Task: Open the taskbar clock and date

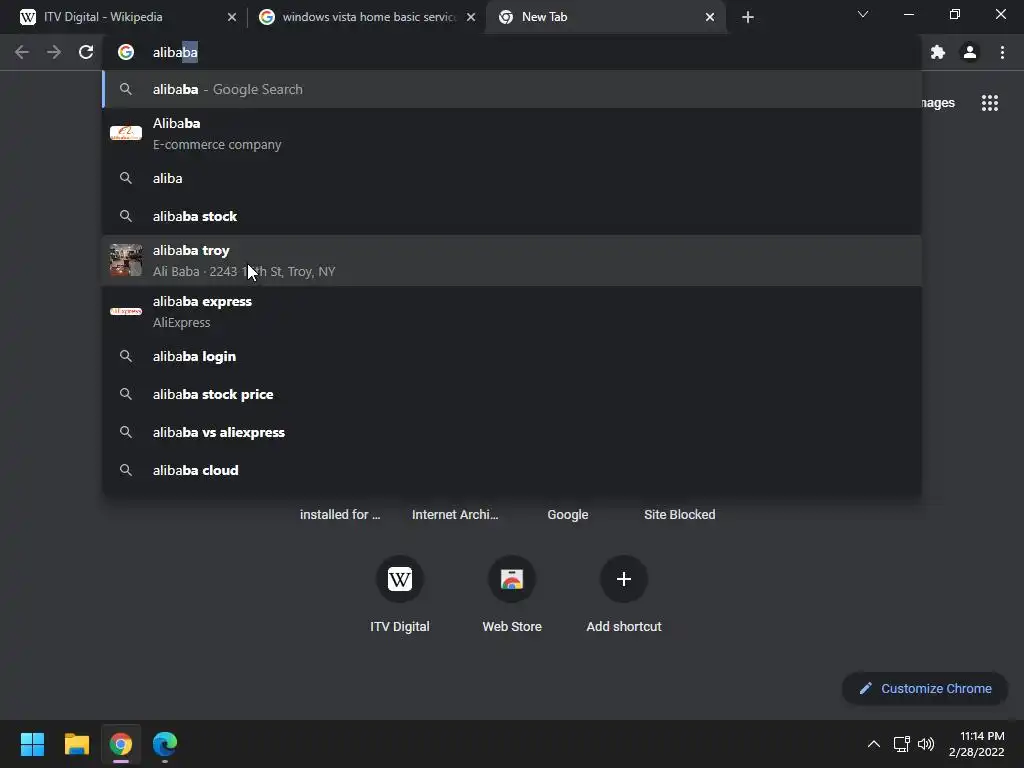Action: [976, 744]
